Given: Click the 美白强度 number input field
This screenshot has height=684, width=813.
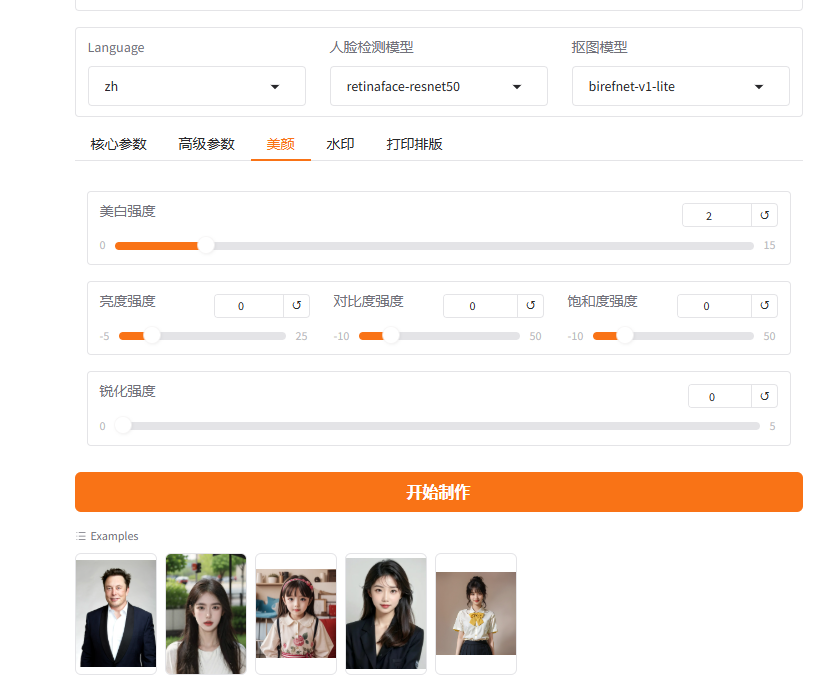Looking at the screenshot, I should tap(717, 215).
